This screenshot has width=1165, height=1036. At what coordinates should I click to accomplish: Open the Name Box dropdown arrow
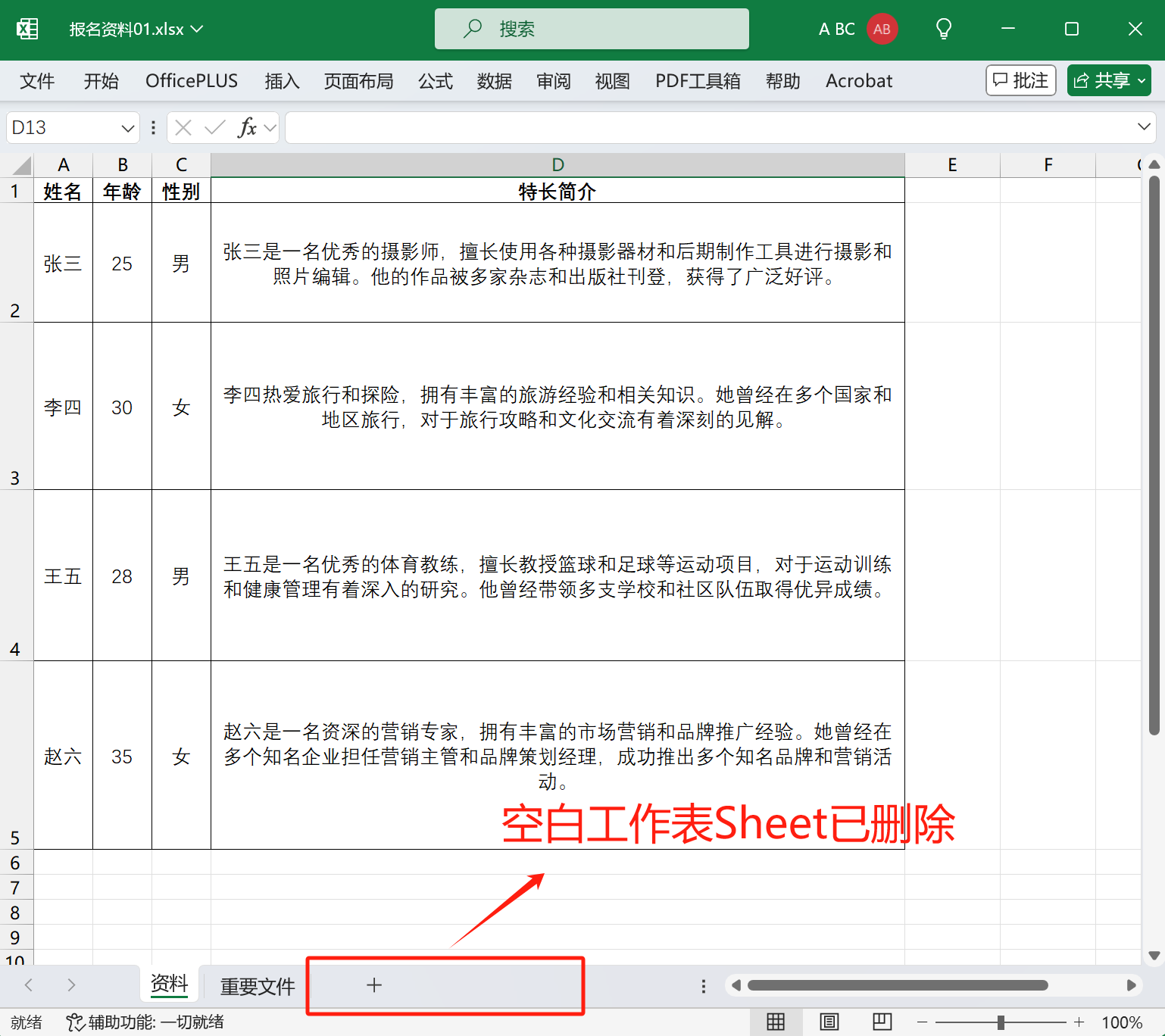pos(127,128)
